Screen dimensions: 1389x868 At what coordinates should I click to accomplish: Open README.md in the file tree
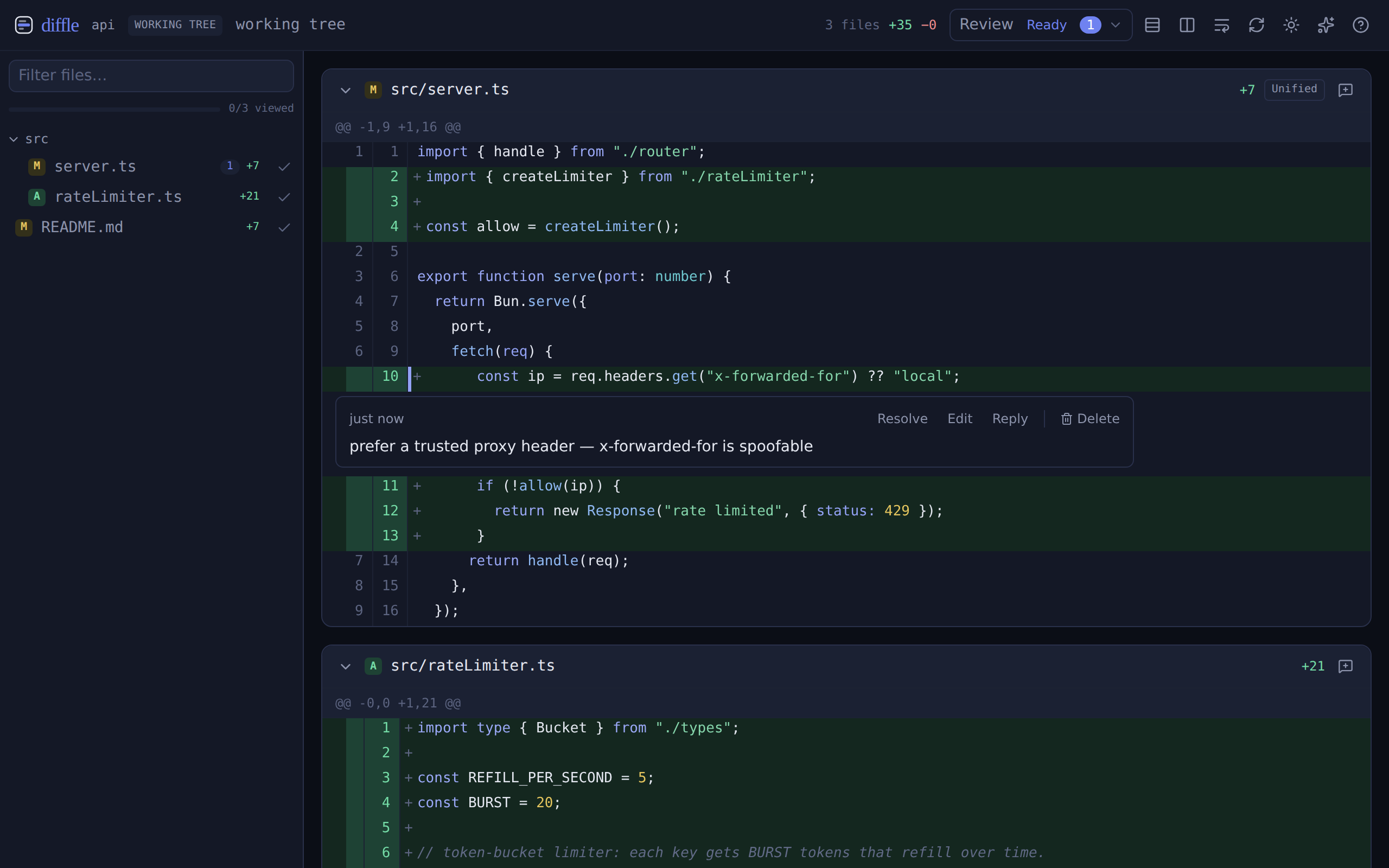pos(81,227)
